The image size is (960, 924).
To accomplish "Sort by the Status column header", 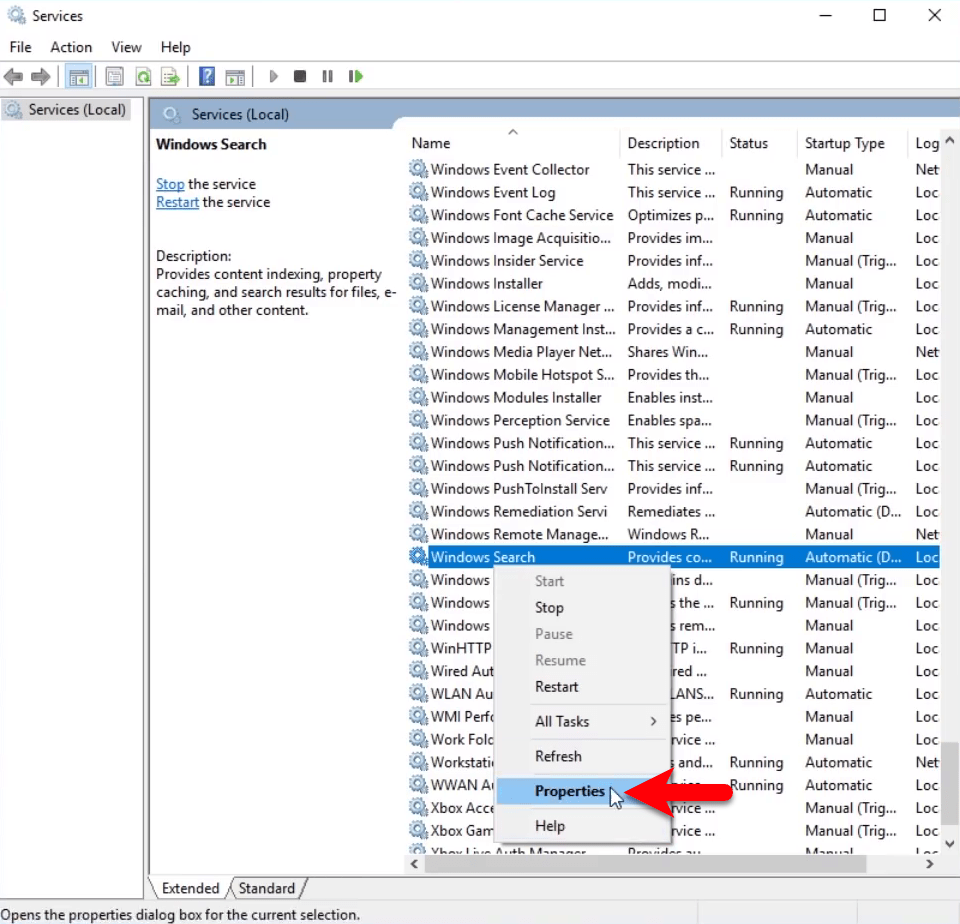I will click(760, 143).
